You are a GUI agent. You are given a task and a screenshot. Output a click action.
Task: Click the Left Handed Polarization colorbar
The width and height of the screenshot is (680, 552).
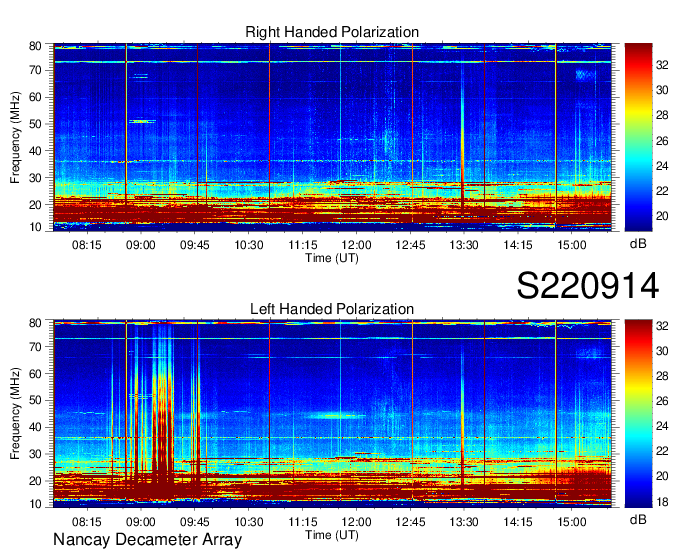point(638,414)
